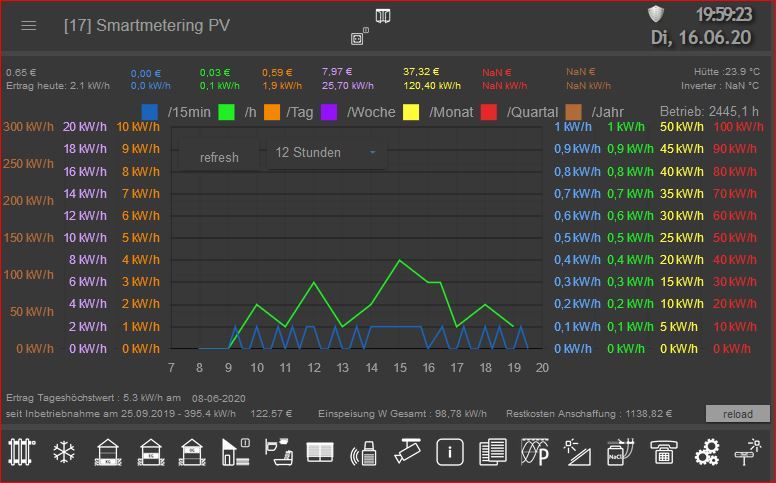The width and height of the screenshot is (776, 483).
Task: Click the /Tag legend label
Action: tap(299, 112)
